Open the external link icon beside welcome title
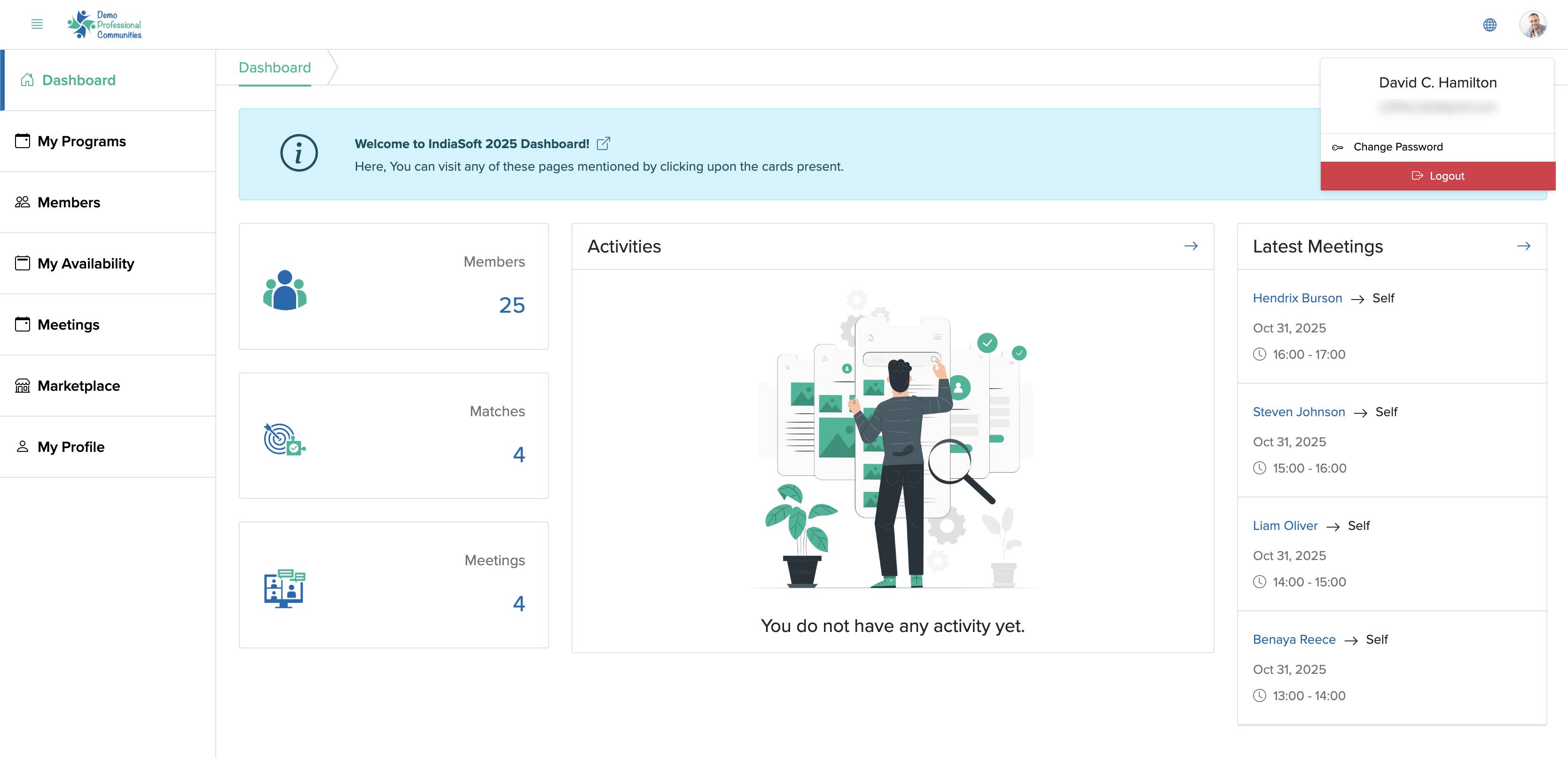 coord(603,144)
